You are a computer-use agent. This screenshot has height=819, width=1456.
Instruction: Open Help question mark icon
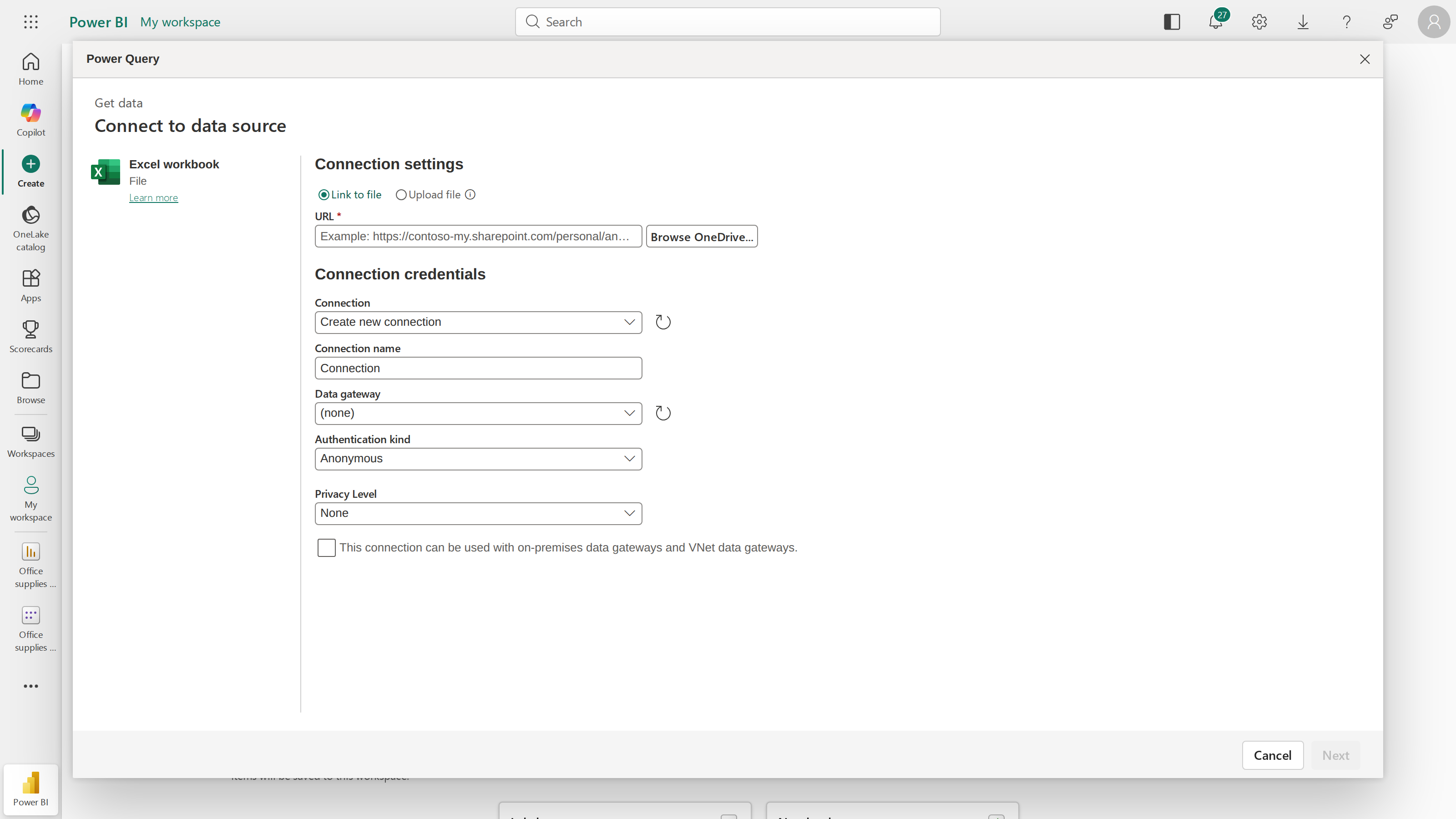coord(1346,22)
